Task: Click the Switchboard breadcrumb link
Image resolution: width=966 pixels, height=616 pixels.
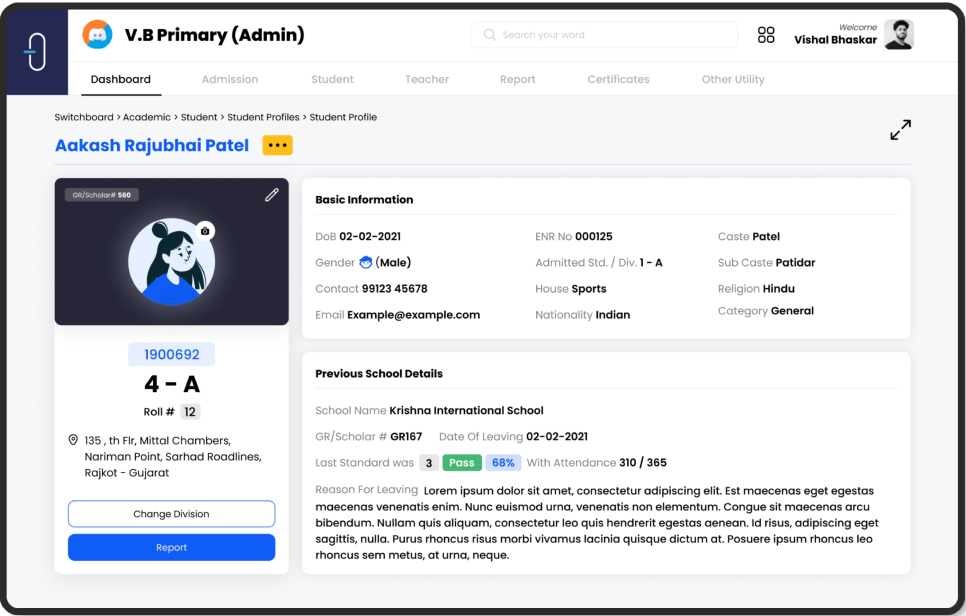Action: pos(84,117)
